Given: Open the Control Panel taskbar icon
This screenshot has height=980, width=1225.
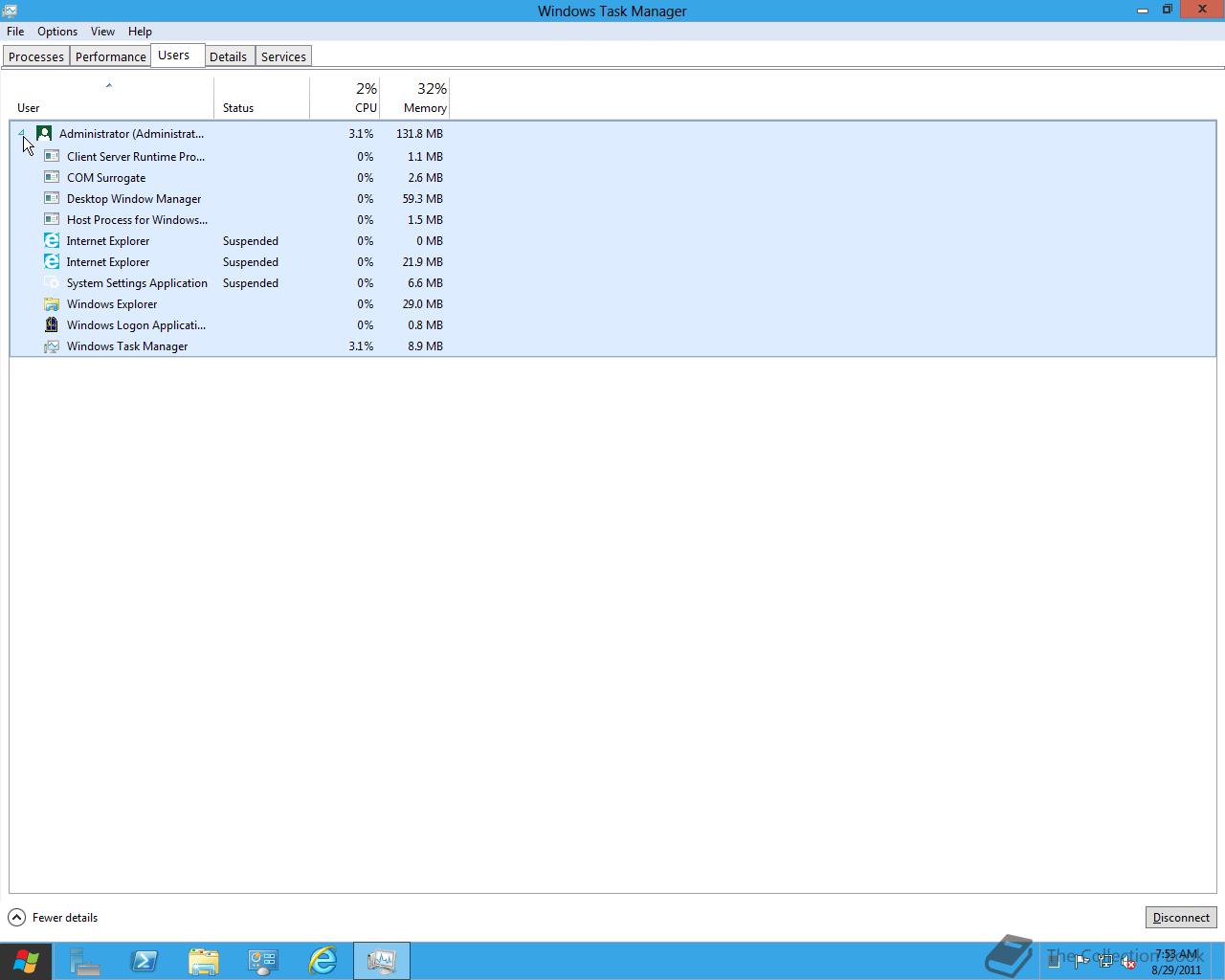Looking at the screenshot, I should click(263, 961).
